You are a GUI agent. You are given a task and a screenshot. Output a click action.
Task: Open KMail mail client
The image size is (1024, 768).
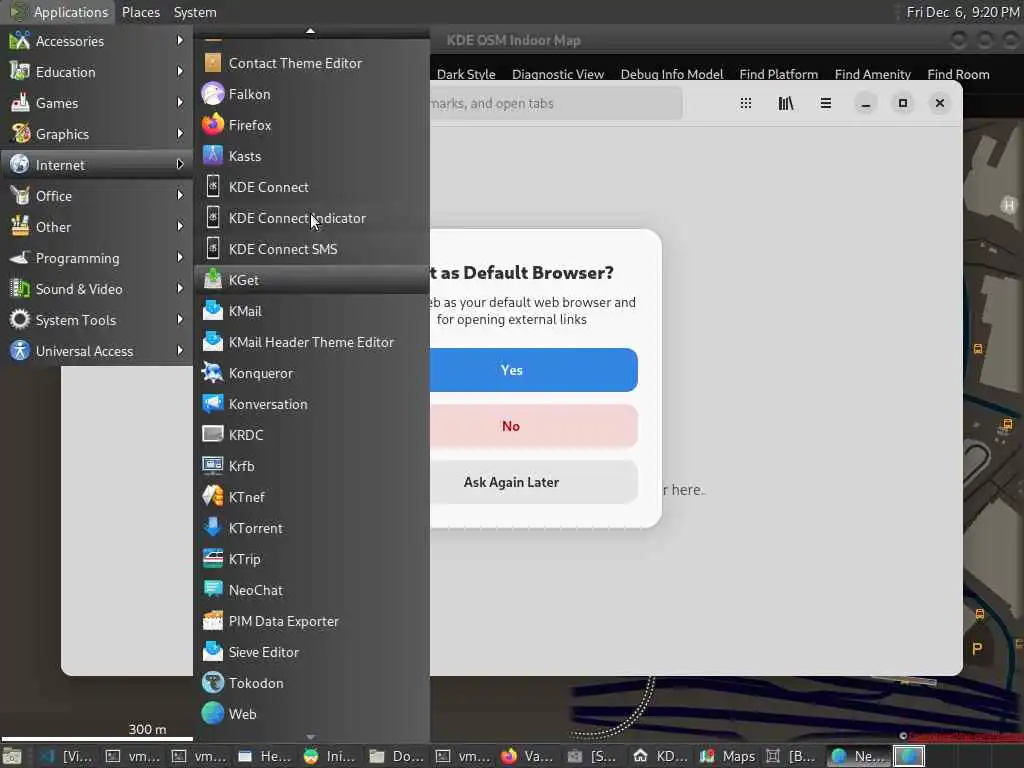312,311
